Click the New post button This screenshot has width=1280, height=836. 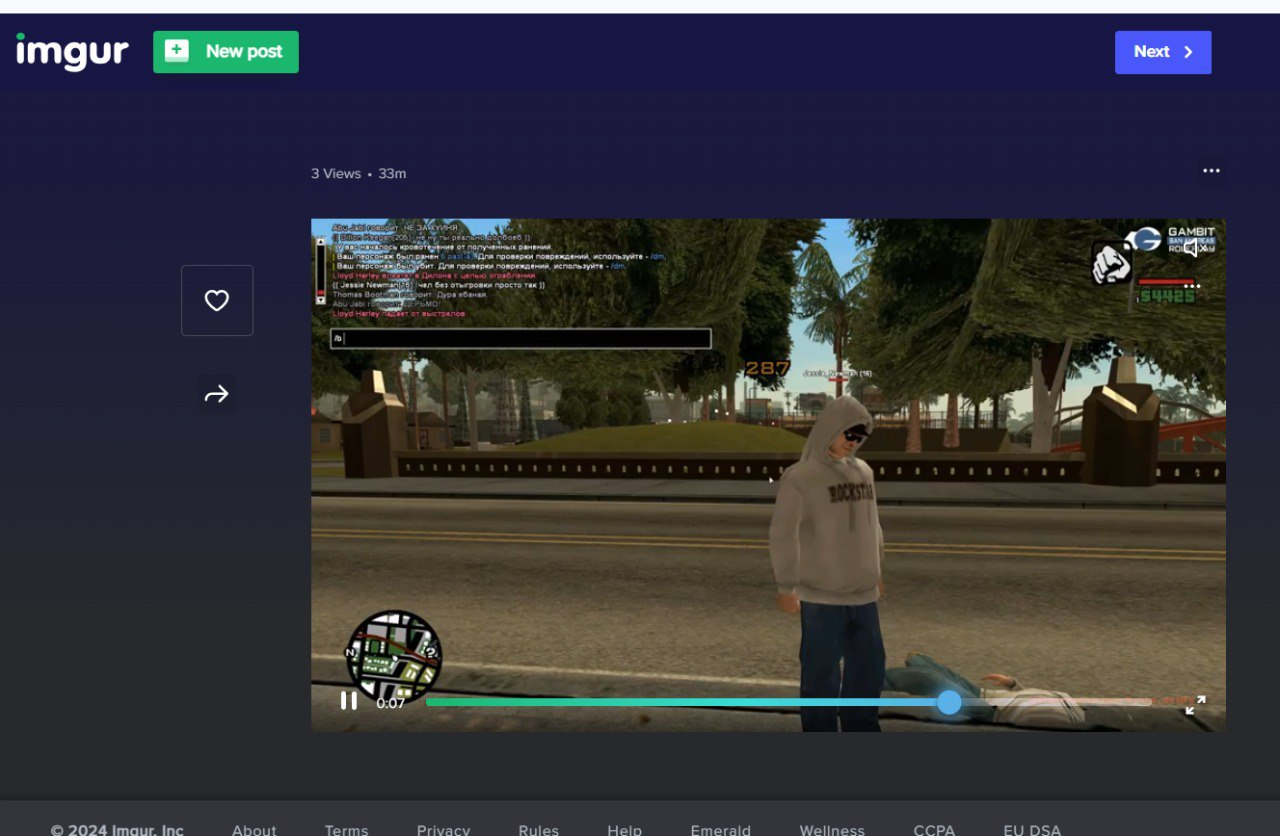226,52
